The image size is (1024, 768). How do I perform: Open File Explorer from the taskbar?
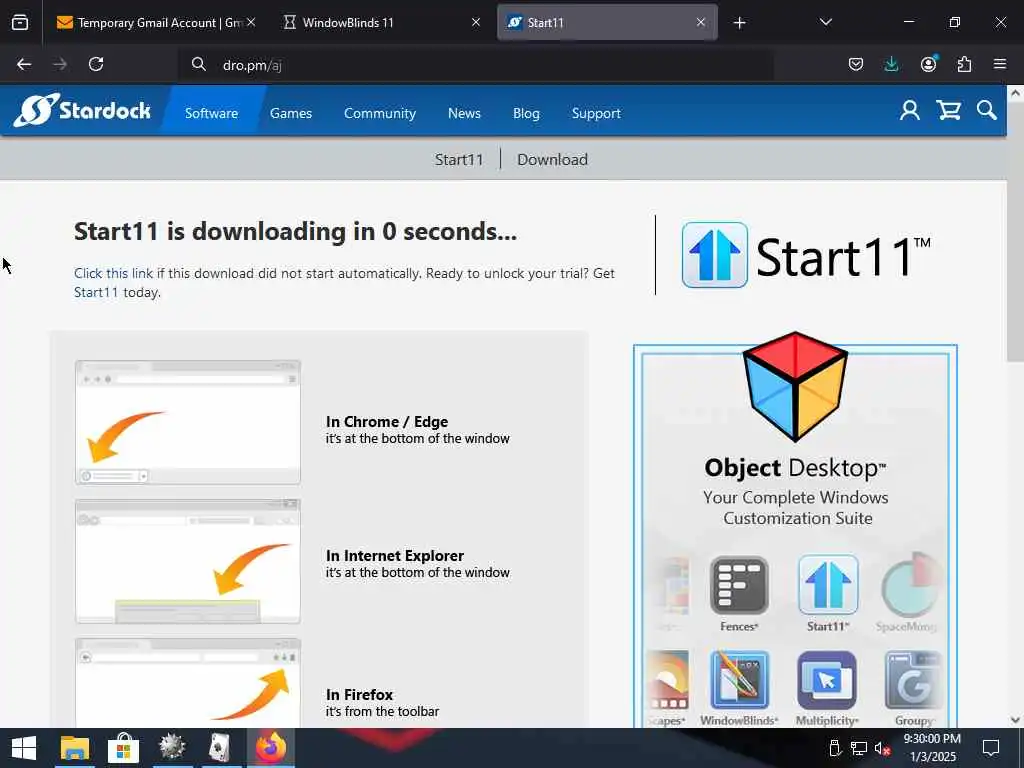[x=74, y=748]
